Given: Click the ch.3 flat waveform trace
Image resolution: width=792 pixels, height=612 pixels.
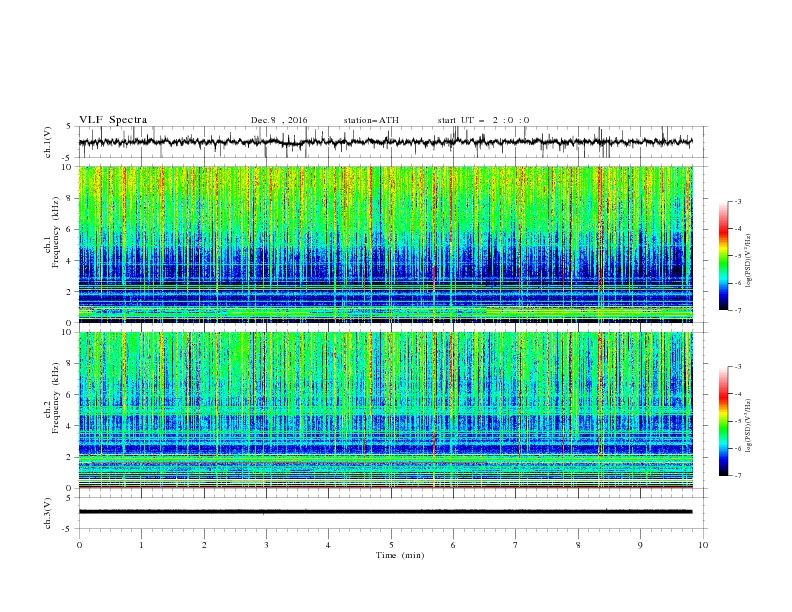Looking at the screenshot, I should click(385, 512).
